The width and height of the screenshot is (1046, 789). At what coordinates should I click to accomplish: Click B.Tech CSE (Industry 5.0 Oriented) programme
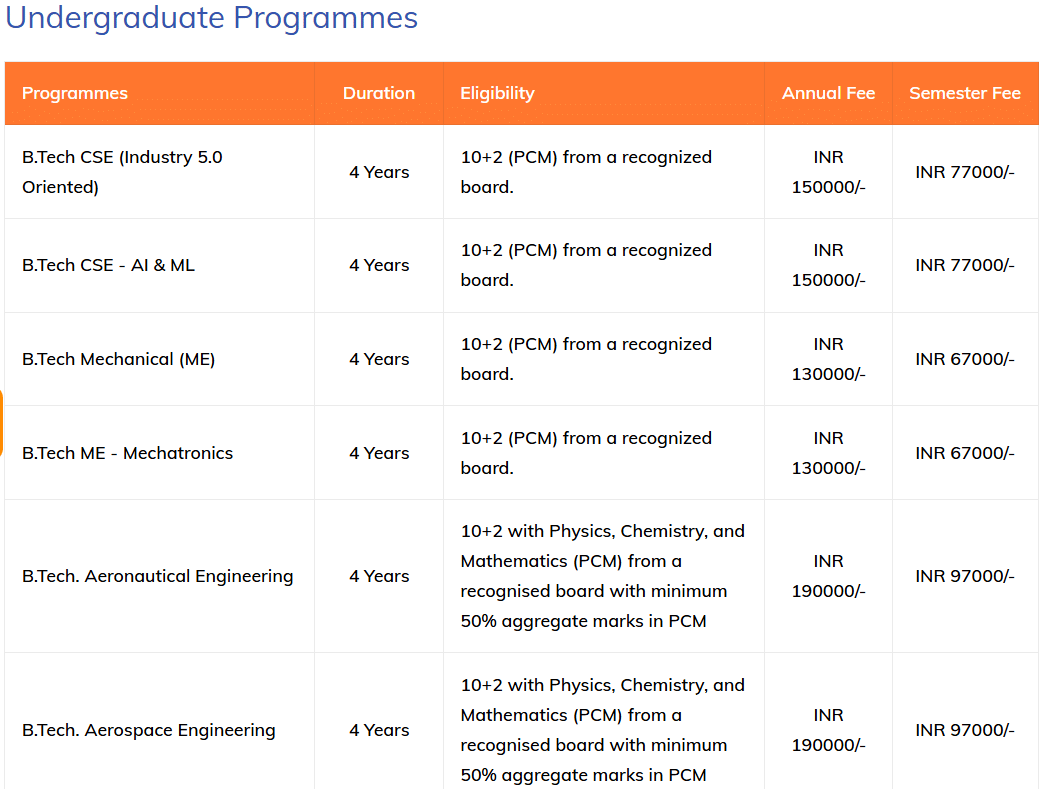tap(122, 172)
